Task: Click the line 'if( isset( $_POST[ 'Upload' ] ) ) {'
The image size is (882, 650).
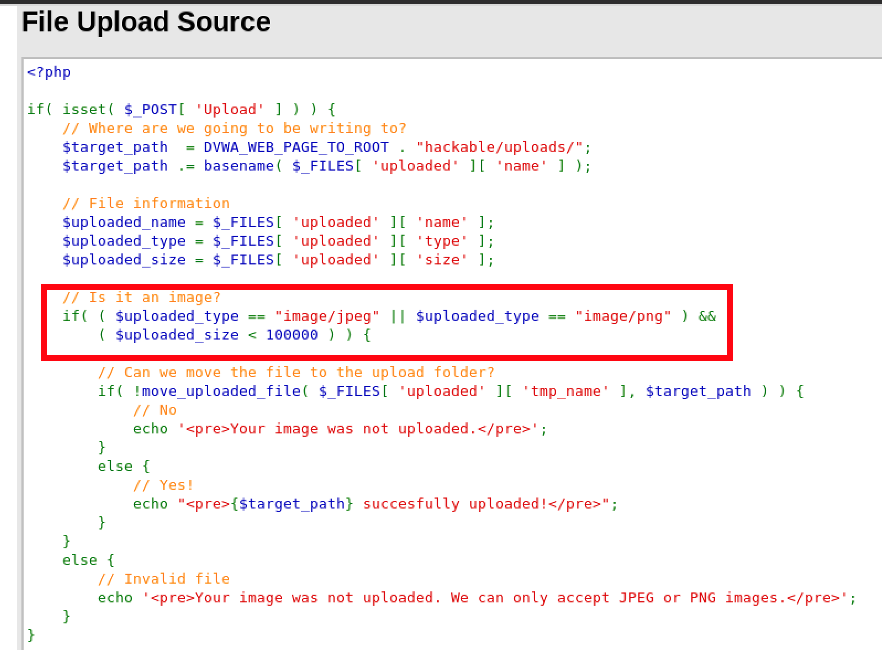Action: click(181, 109)
